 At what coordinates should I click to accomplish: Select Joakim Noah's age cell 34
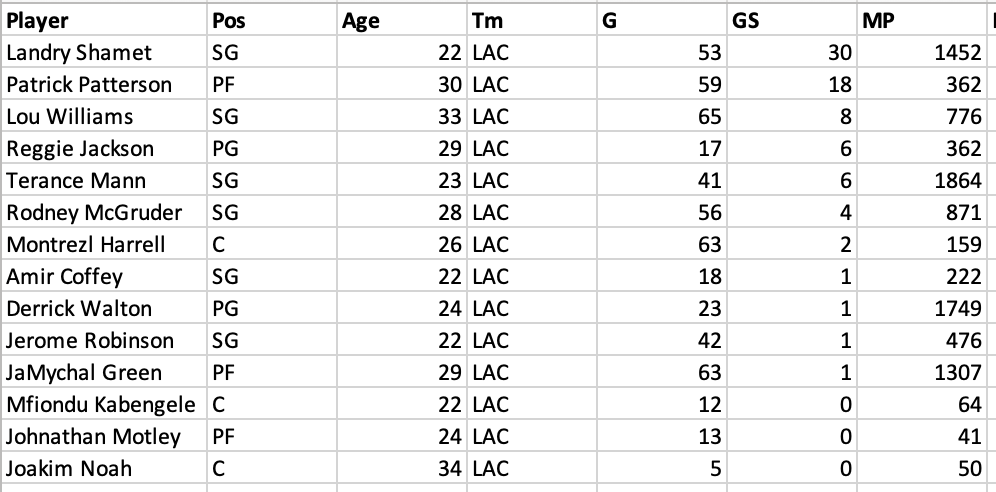pyautogui.click(x=401, y=468)
